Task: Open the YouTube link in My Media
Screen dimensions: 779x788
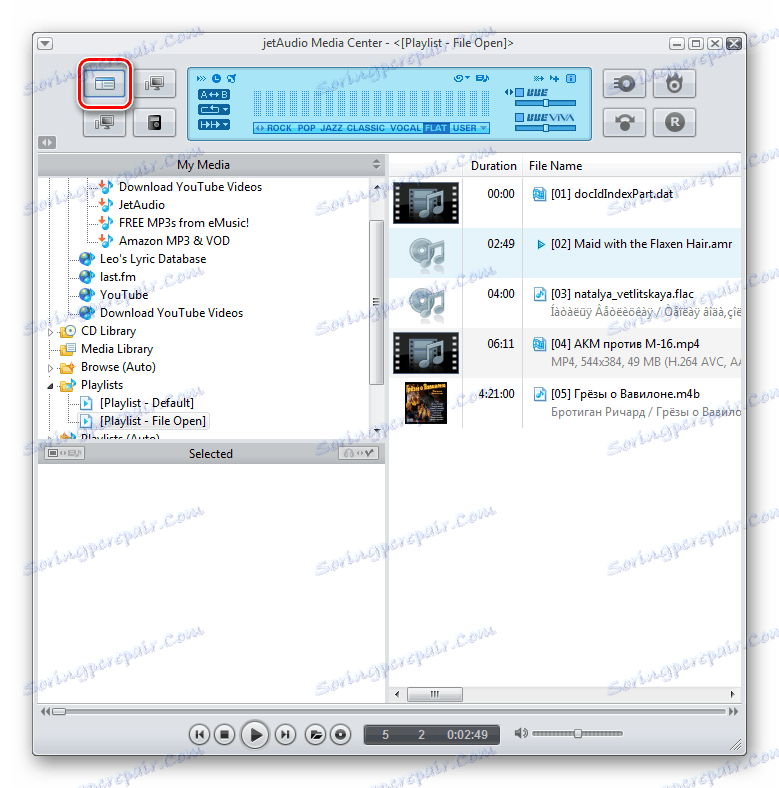Action: point(124,295)
